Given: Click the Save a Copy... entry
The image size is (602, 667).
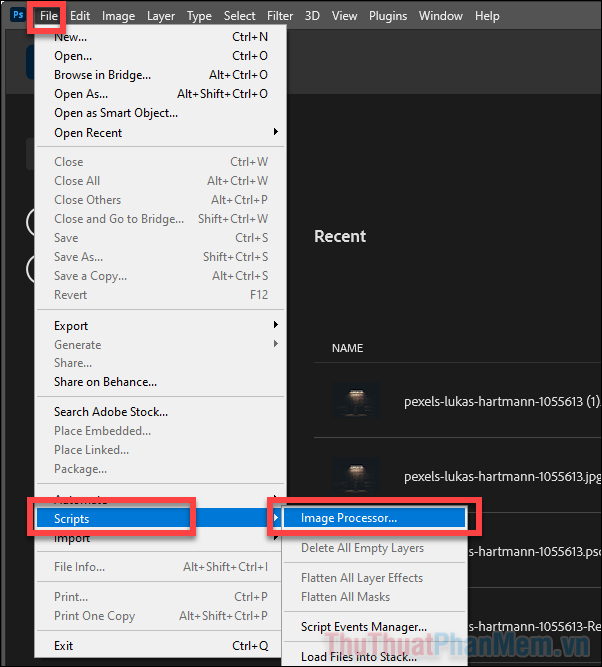Looking at the screenshot, I should coord(161,276).
